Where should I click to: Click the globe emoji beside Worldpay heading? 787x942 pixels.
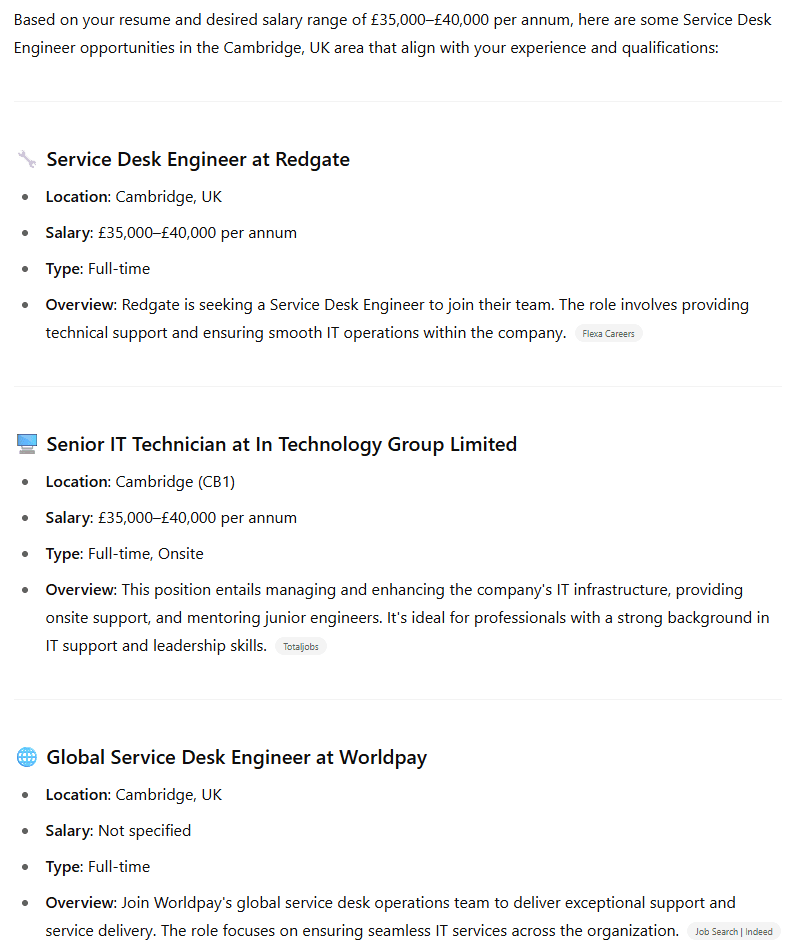(x=26, y=757)
